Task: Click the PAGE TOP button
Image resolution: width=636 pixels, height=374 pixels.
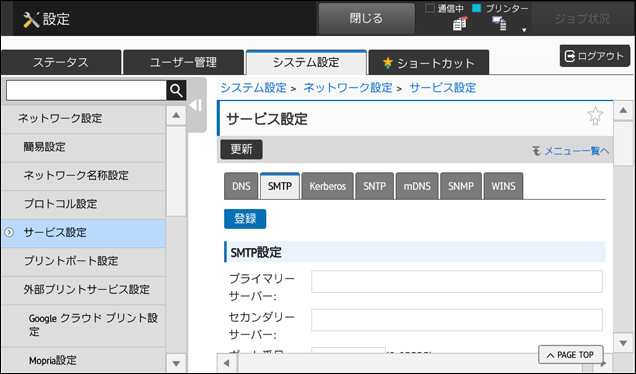Action: click(571, 355)
